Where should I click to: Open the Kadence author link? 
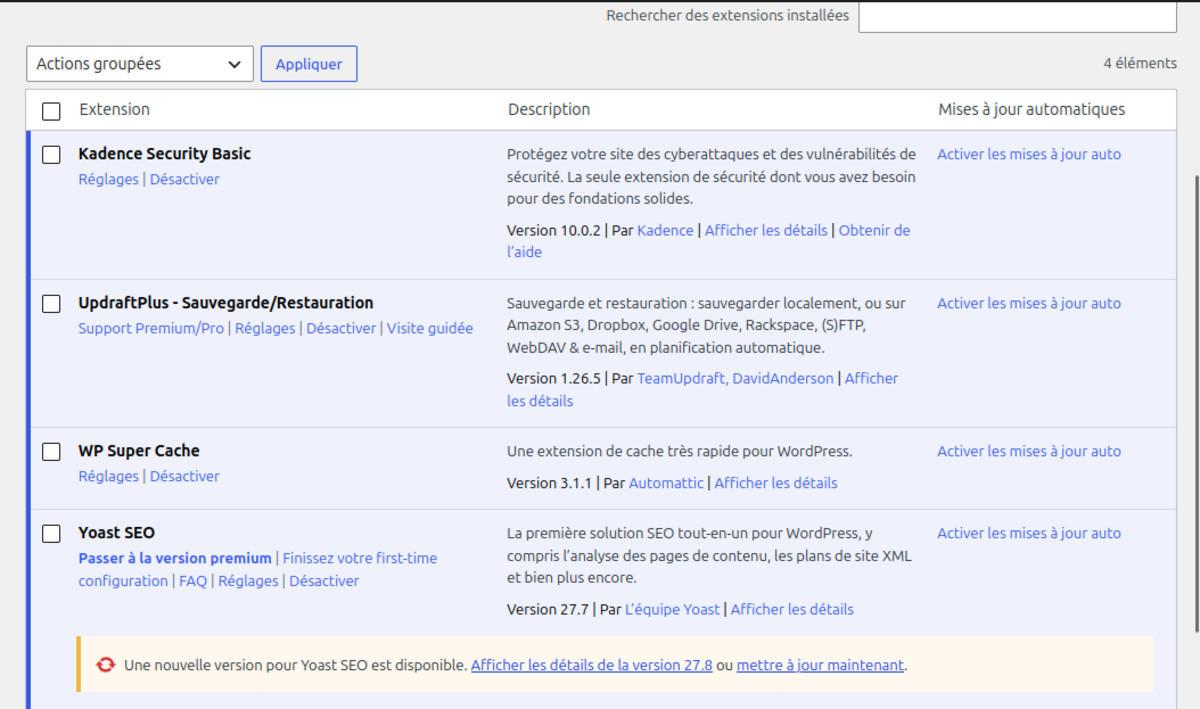click(x=665, y=231)
